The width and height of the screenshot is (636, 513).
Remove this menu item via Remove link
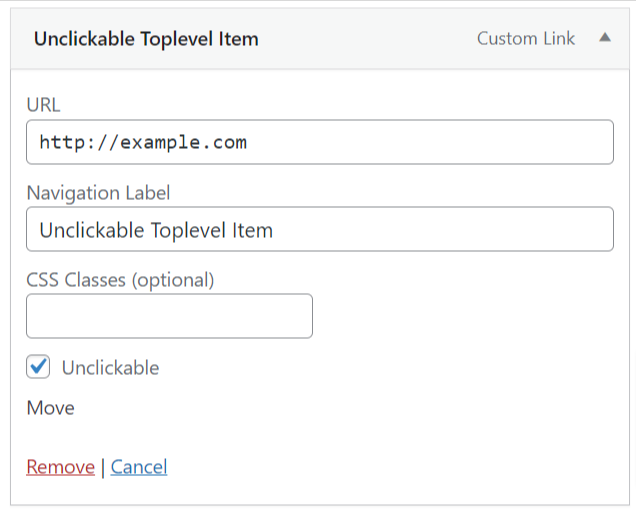[x=60, y=467]
